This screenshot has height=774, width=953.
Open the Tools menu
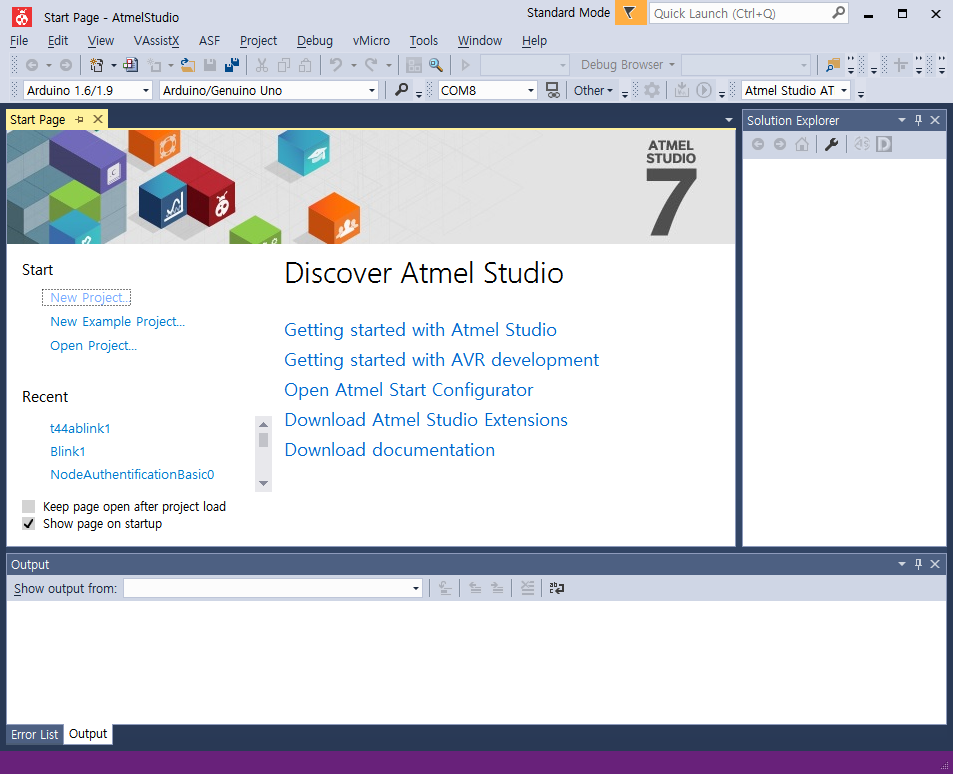[424, 41]
